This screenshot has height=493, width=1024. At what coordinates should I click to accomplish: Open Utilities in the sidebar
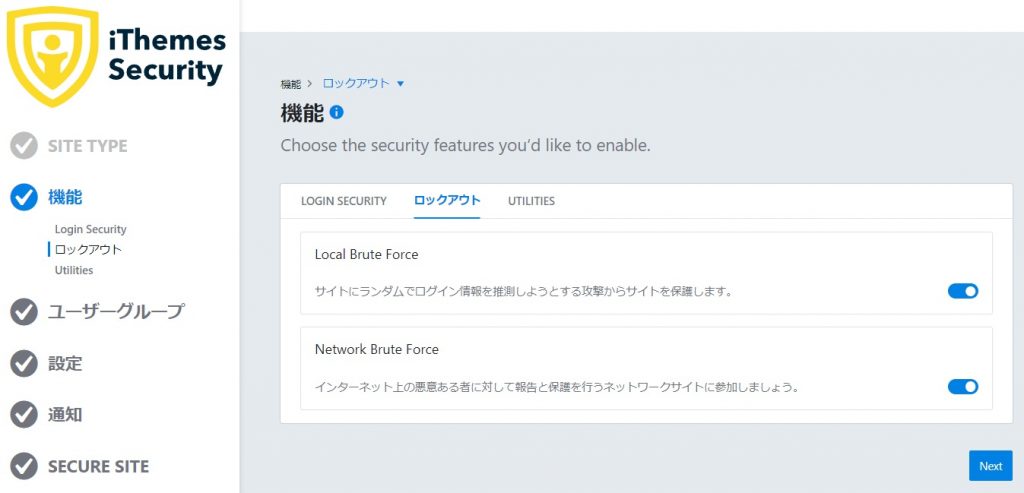pyautogui.click(x=74, y=270)
